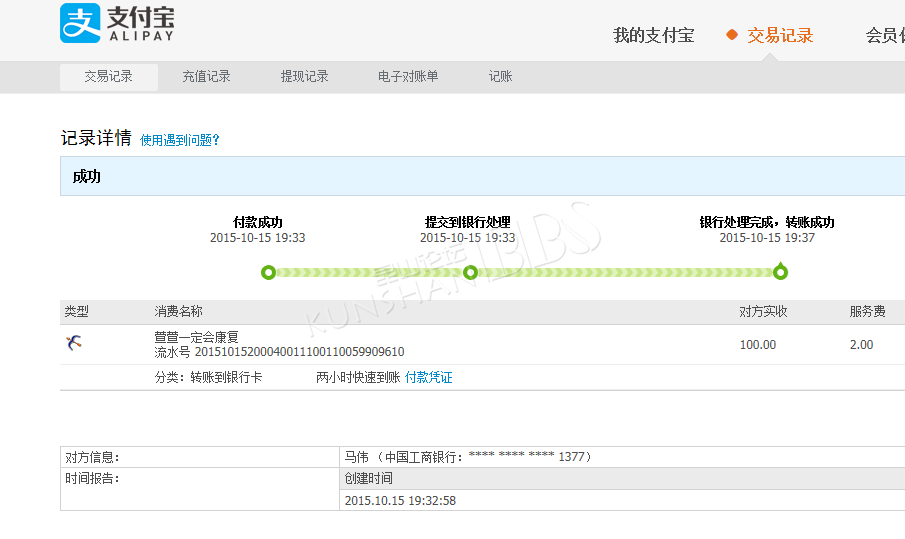
Task: Open the 付款凭证 link
Action: coord(428,377)
